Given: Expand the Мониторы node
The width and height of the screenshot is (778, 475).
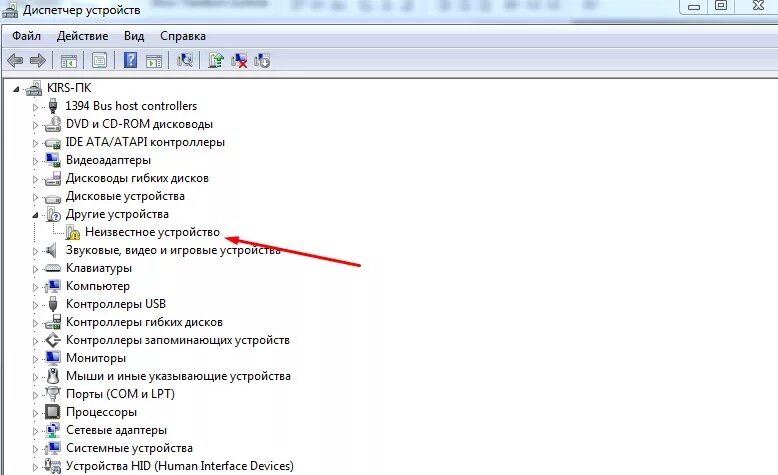Looking at the screenshot, I should (x=35, y=359).
